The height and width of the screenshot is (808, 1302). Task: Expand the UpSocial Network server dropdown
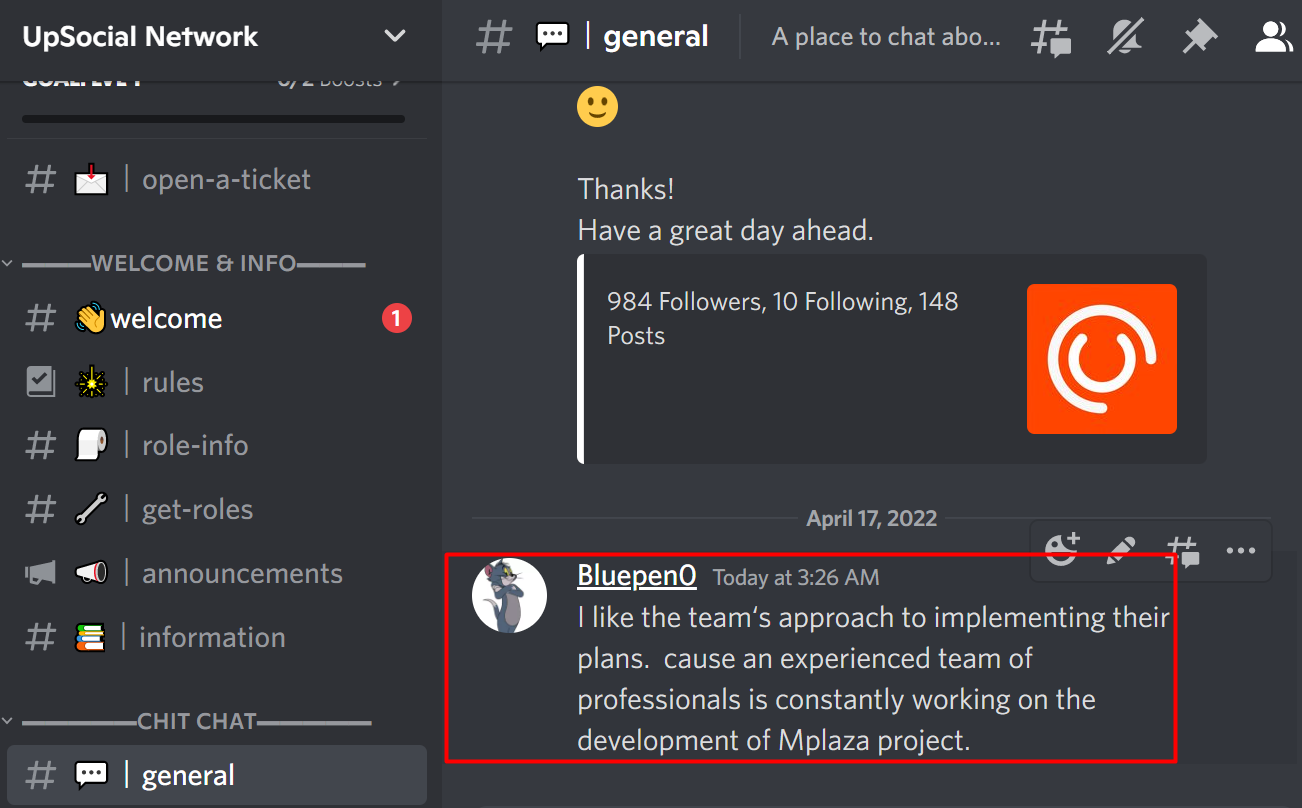[x=395, y=37]
